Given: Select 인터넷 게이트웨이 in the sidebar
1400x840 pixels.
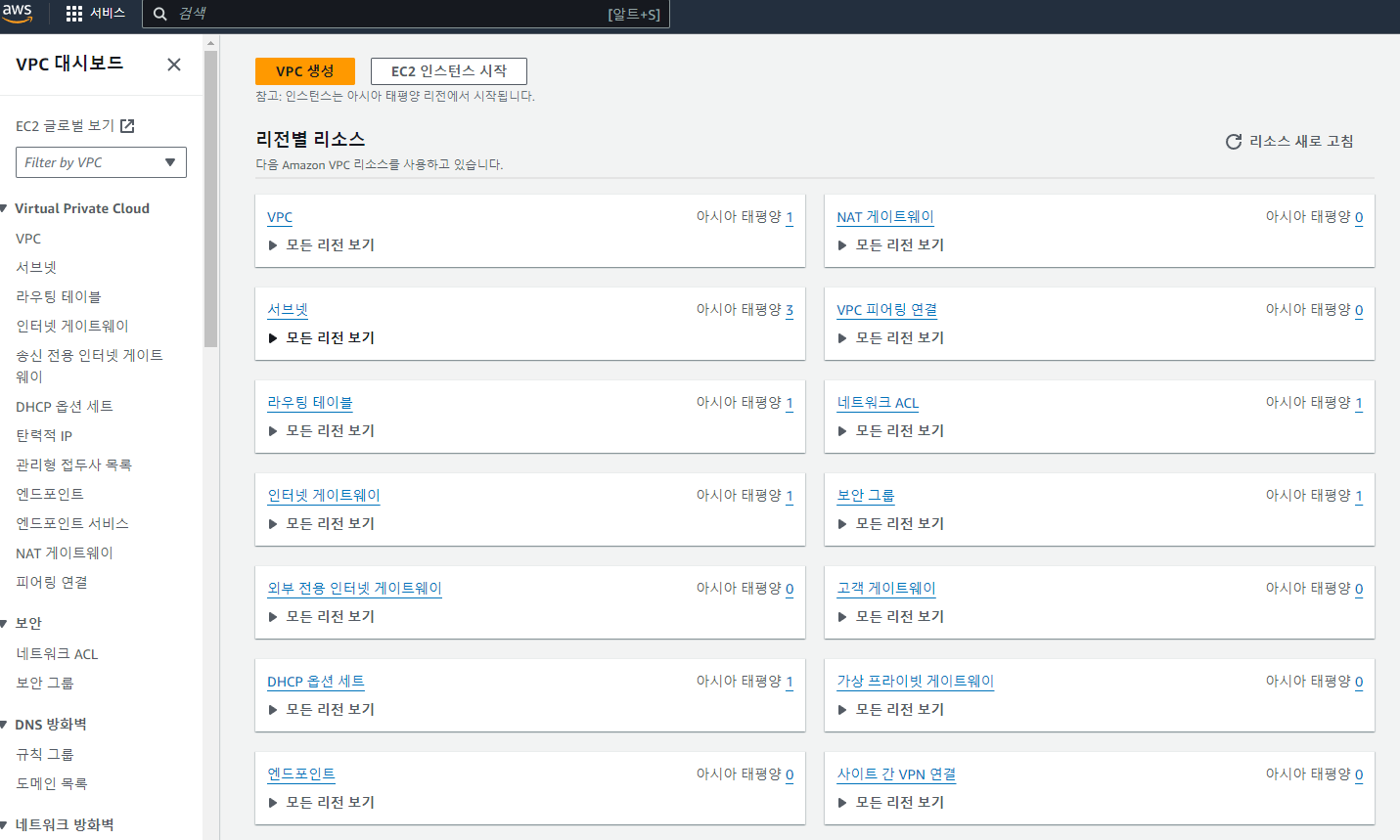Looking at the screenshot, I should click(72, 326).
